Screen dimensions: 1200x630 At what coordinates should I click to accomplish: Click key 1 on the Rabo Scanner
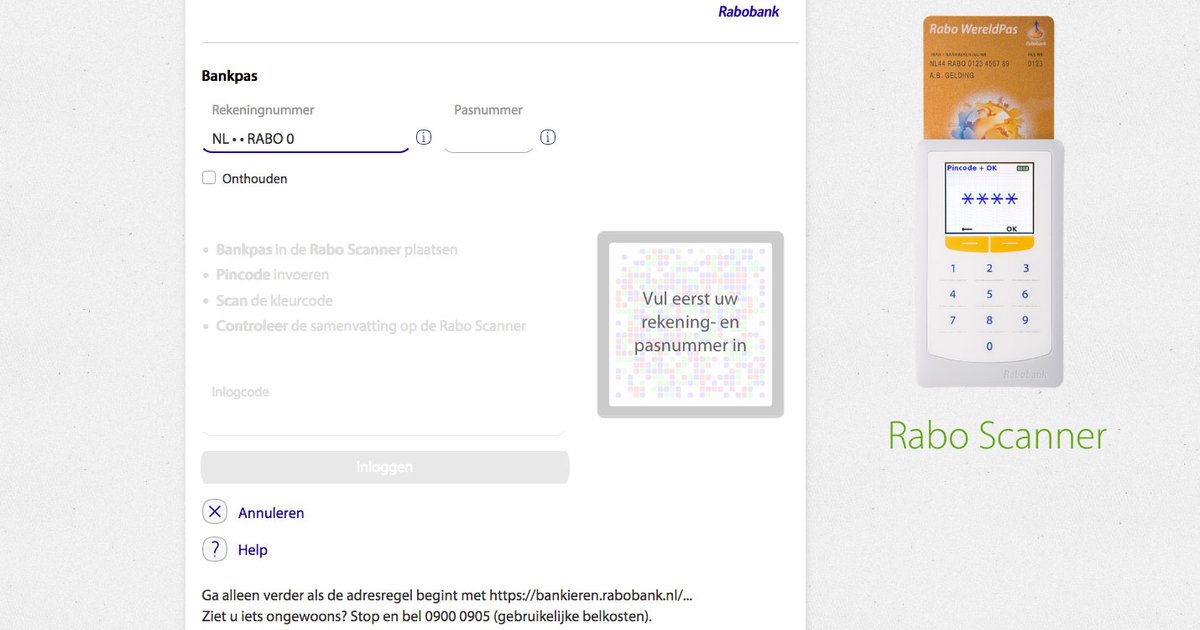click(x=953, y=268)
